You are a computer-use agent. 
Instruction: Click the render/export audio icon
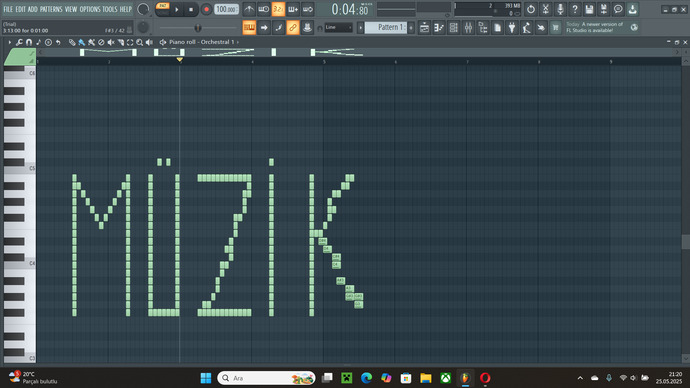[x=604, y=9]
